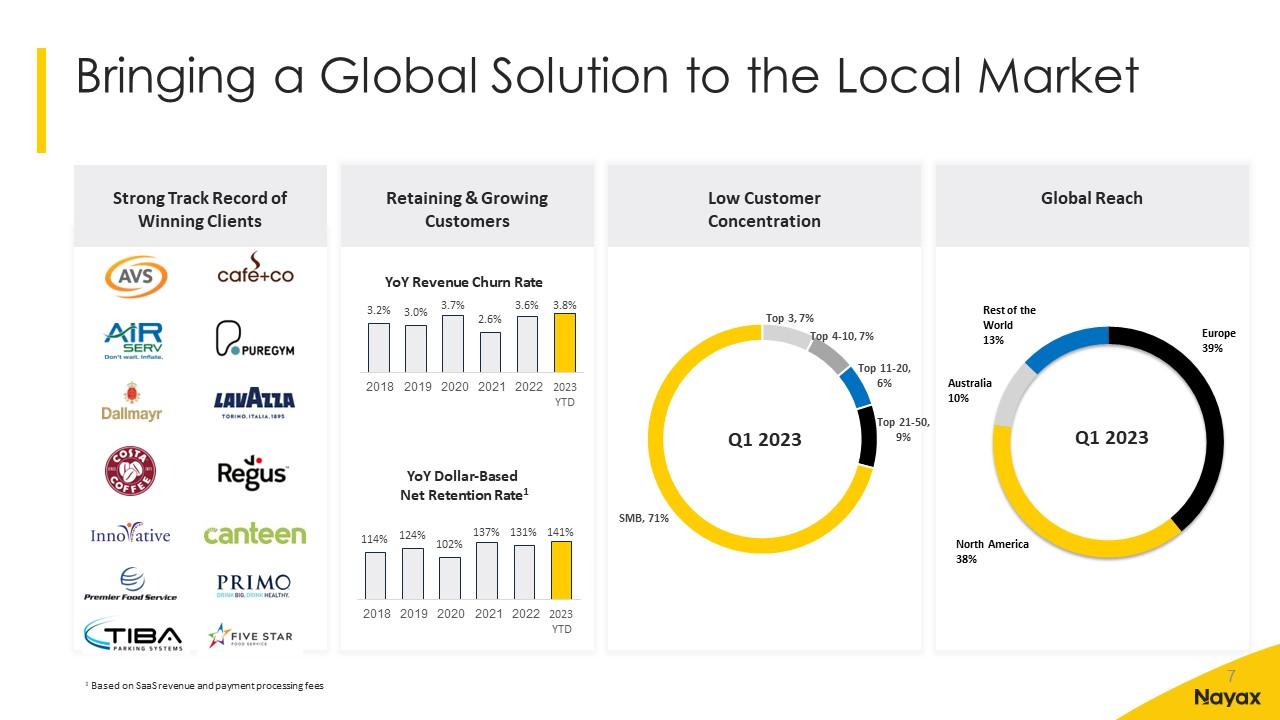1280x720 pixels.
Task: Click the Premier Food Service logo
Action: click(x=130, y=585)
